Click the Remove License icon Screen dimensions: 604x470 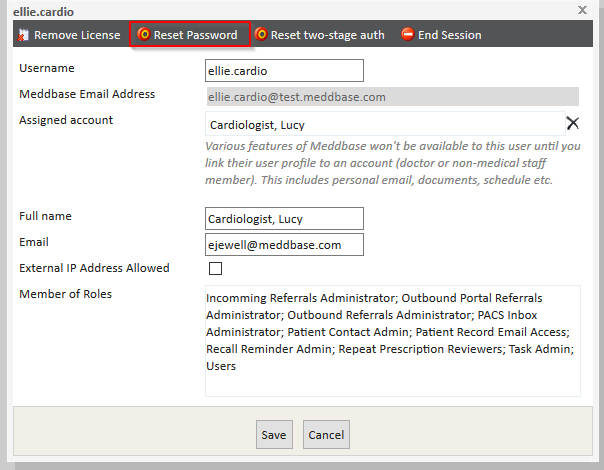point(23,35)
